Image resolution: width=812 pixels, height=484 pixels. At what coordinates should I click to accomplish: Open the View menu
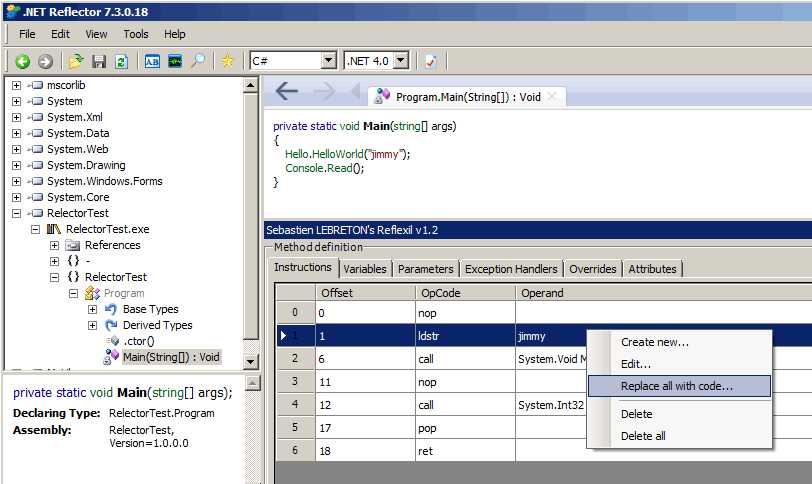point(96,34)
